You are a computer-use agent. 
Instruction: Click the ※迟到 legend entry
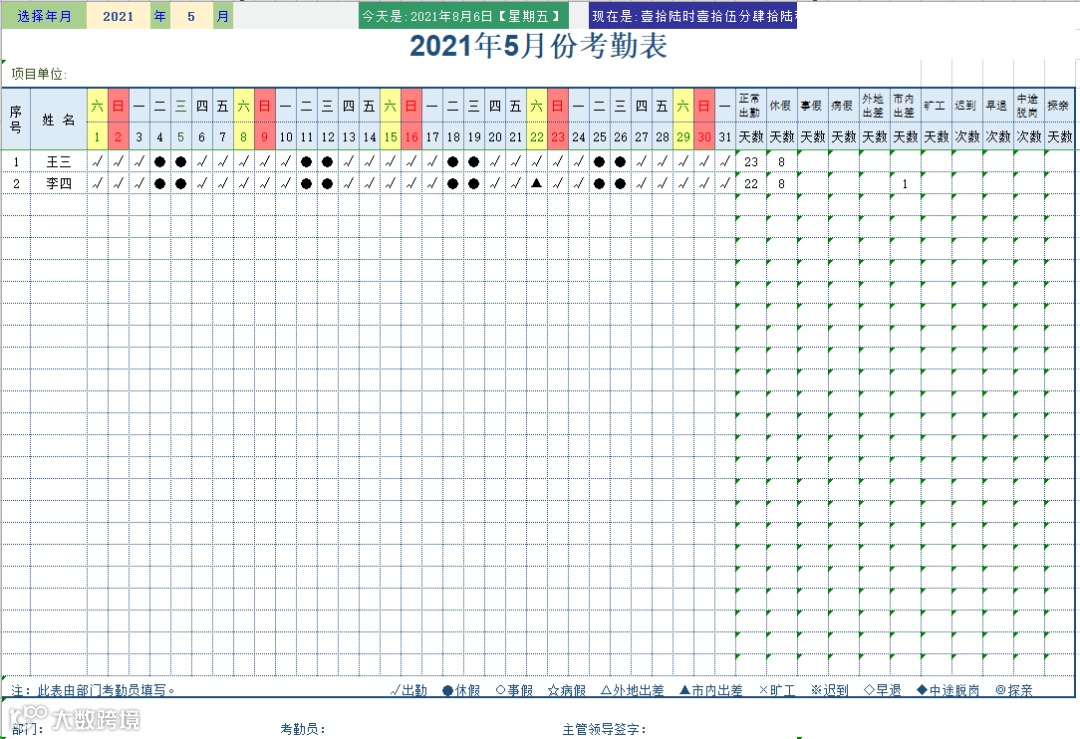pos(829,690)
